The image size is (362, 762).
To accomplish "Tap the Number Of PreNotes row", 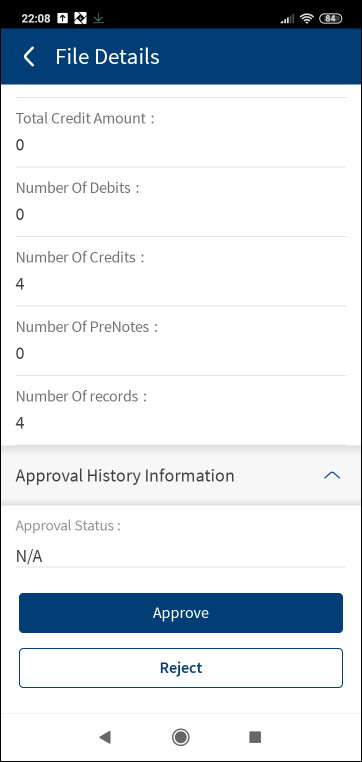I will tap(181, 341).
